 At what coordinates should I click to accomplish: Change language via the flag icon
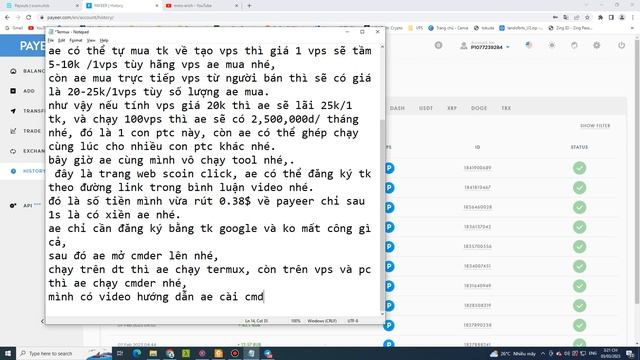pyautogui.click(x=529, y=45)
